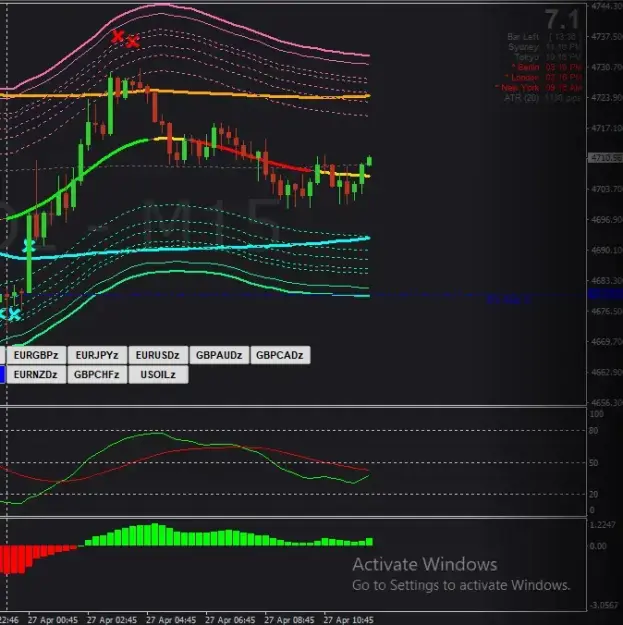Click the two red X sell markers
The image size is (623, 625).
[125, 38]
